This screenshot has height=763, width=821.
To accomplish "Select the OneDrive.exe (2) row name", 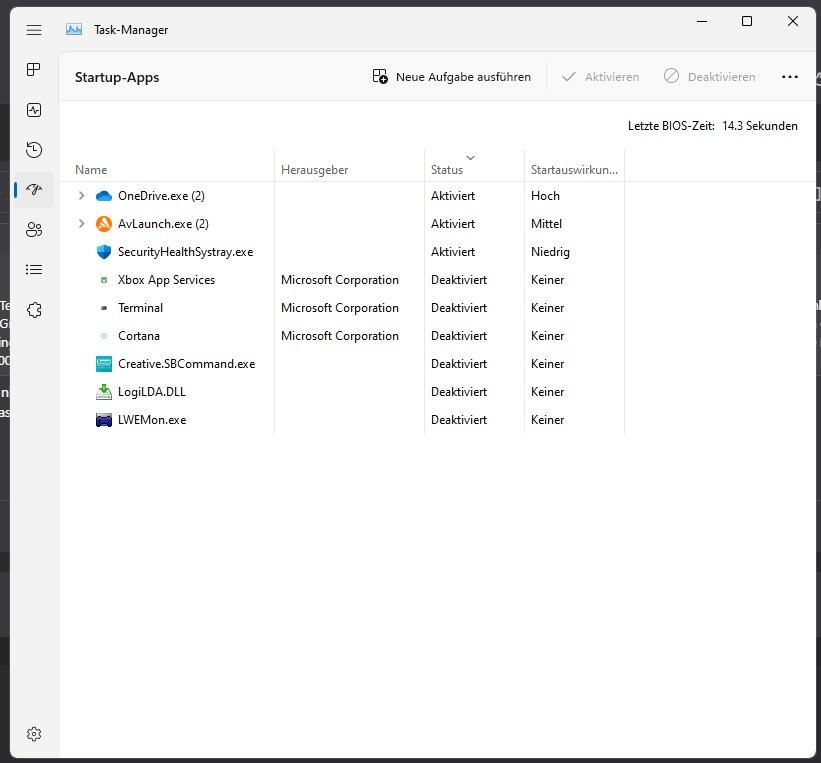I will 161,196.
